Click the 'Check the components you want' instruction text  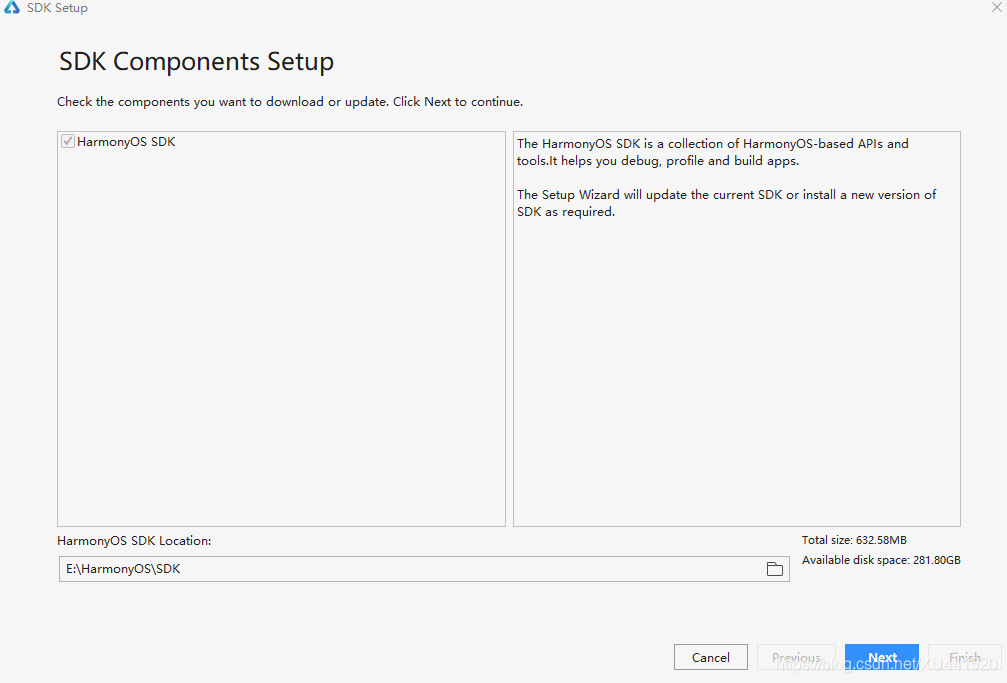coord(290,102)
